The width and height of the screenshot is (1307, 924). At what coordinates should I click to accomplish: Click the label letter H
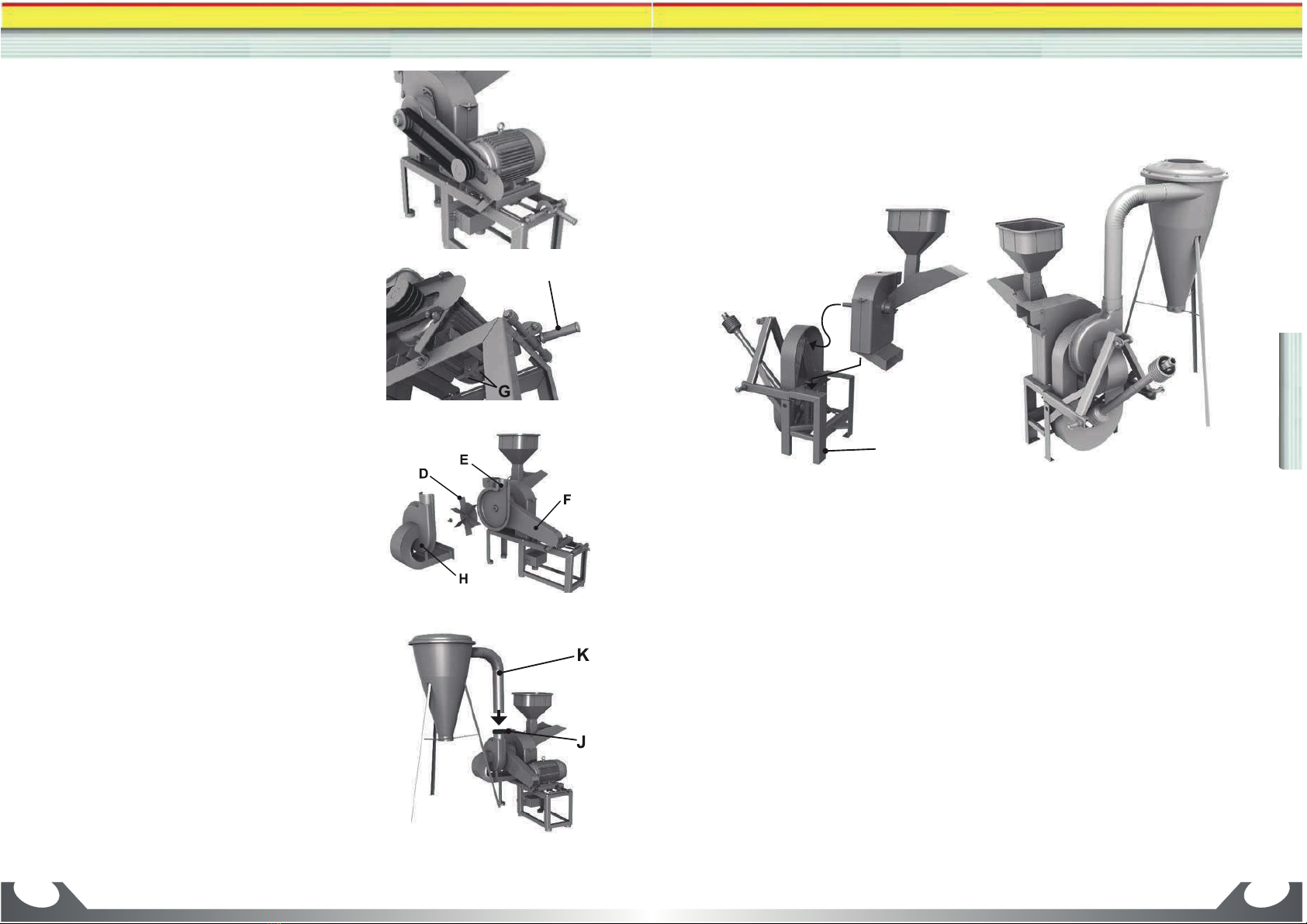[x=463, y=579]
